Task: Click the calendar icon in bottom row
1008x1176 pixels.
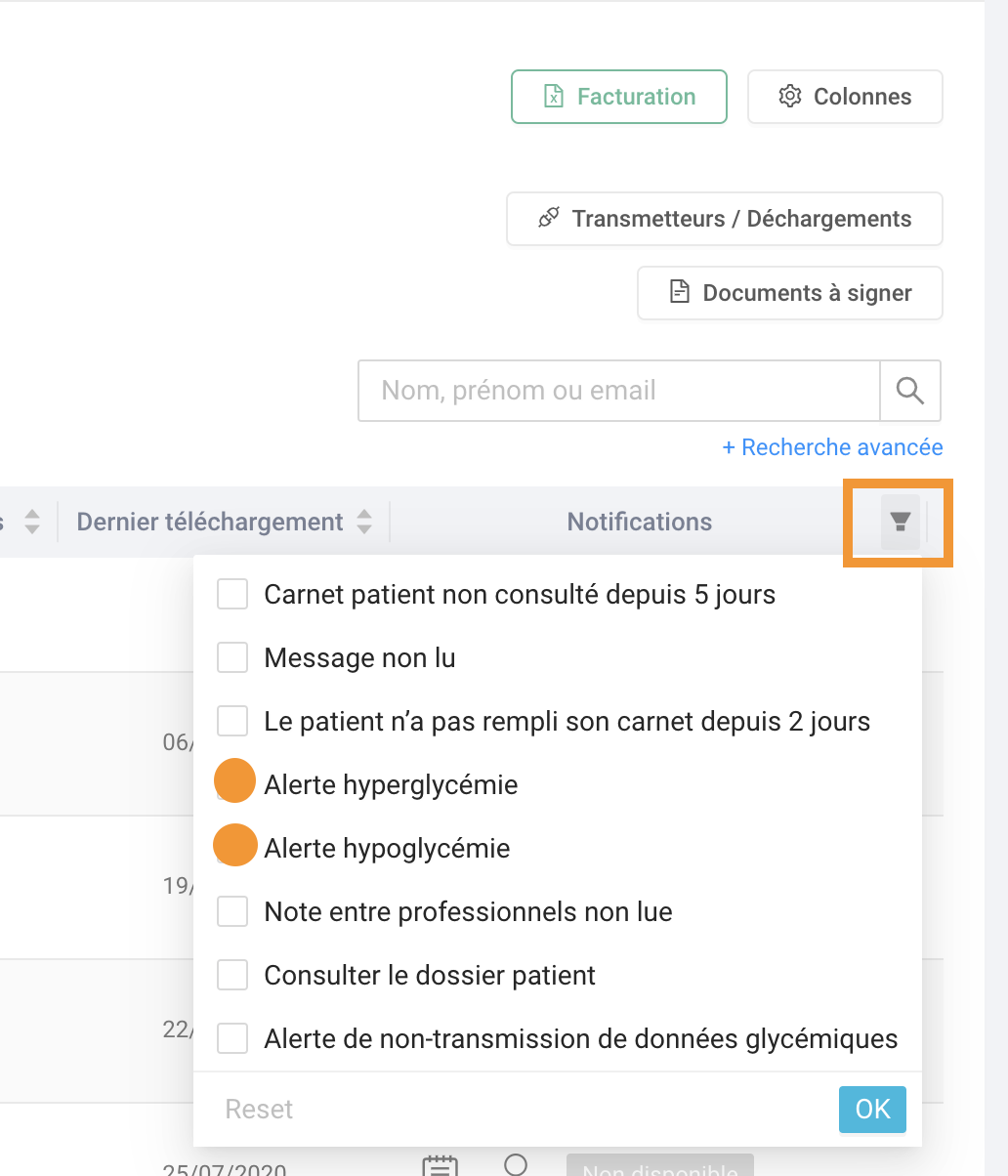Action: tap(440, 1166)
